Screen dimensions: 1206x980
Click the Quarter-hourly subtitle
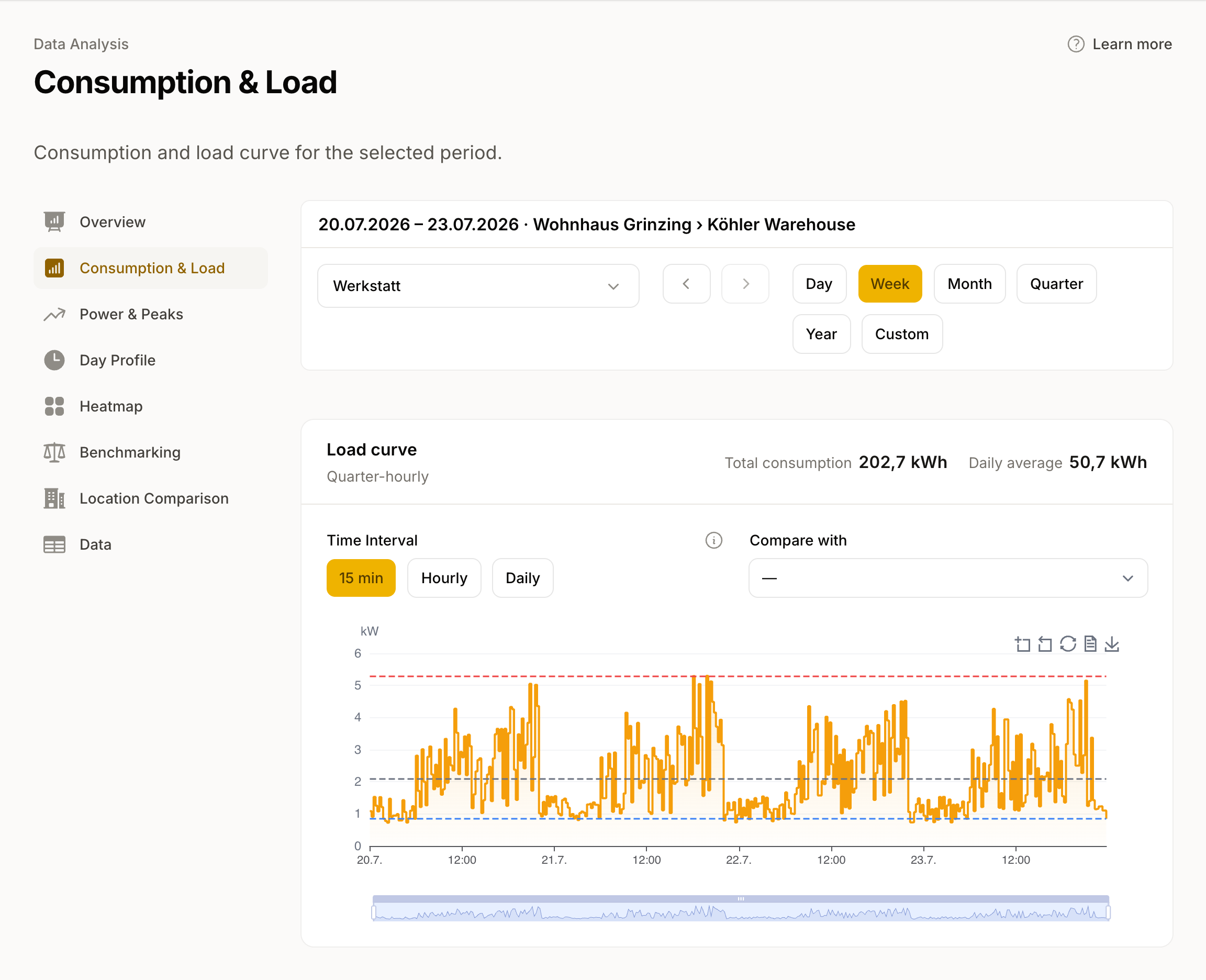(x=377, y=476)
